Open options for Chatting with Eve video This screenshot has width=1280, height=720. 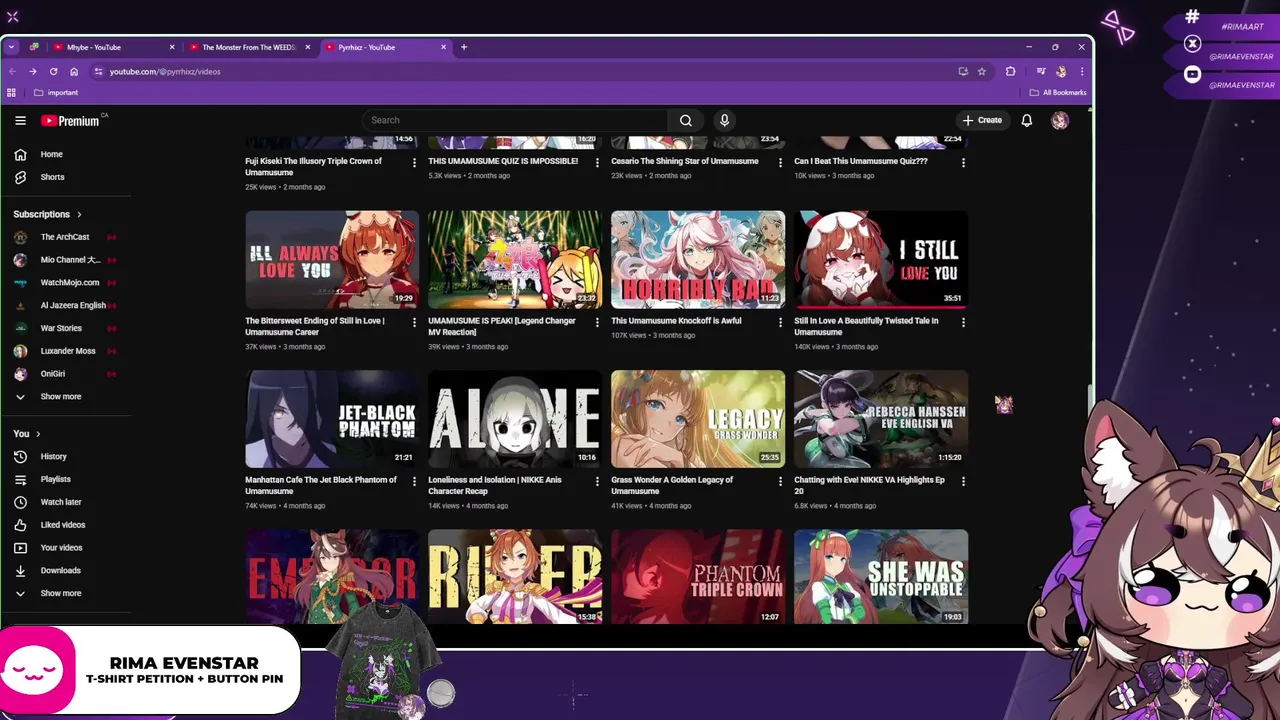coord(964,481)
